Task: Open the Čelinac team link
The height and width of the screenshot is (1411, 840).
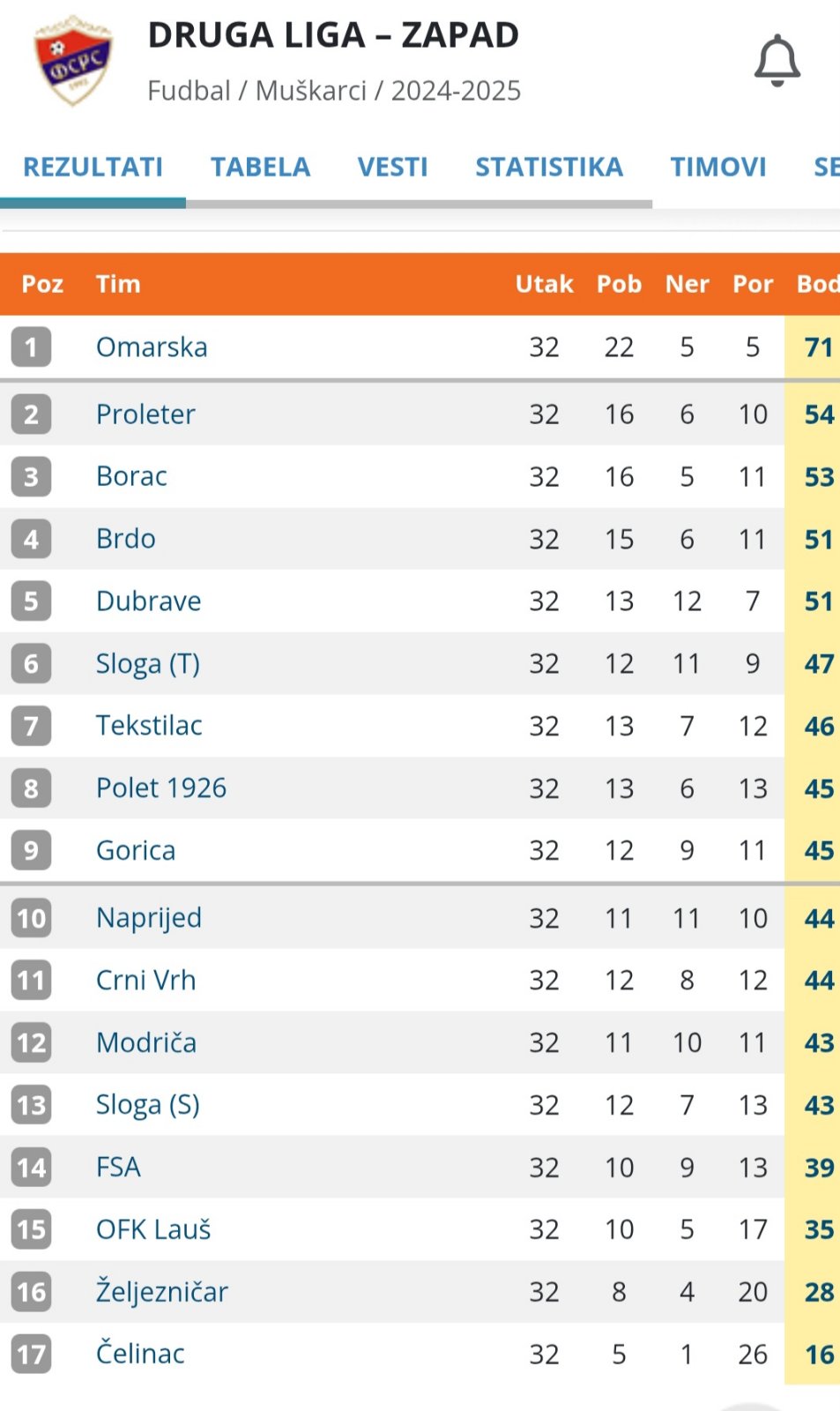Action: click(x=140, y=1354)
